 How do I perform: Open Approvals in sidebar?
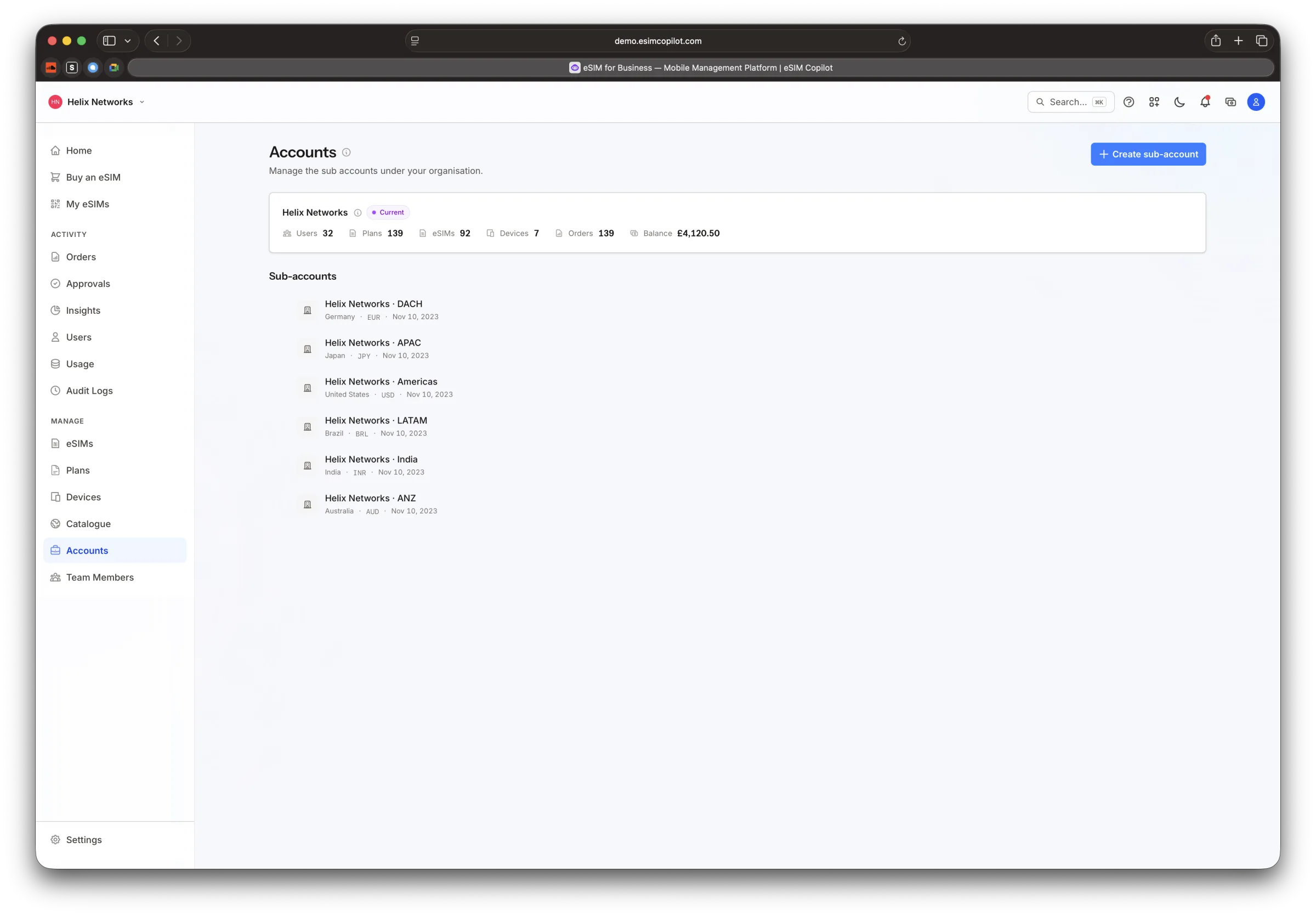click(115, 284)
